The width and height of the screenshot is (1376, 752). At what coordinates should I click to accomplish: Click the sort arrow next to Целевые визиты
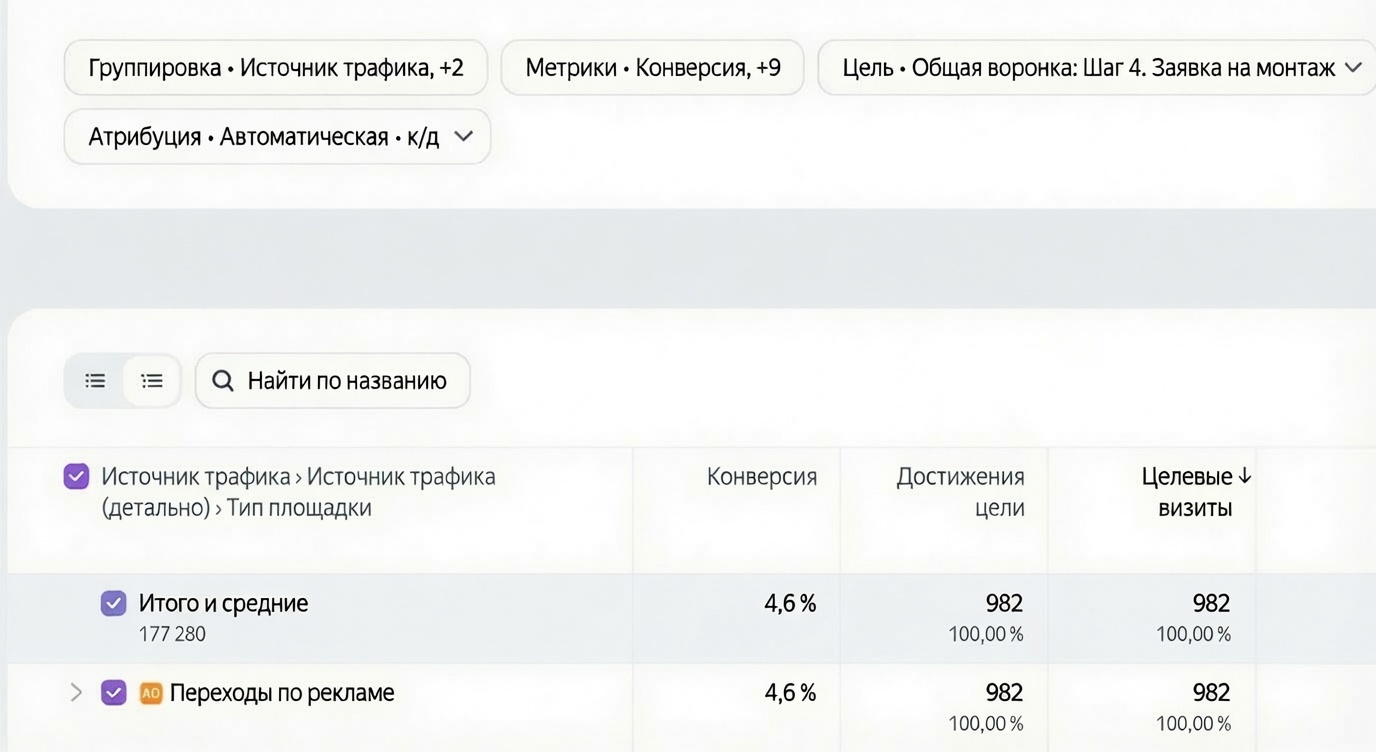coord(1245,477)
